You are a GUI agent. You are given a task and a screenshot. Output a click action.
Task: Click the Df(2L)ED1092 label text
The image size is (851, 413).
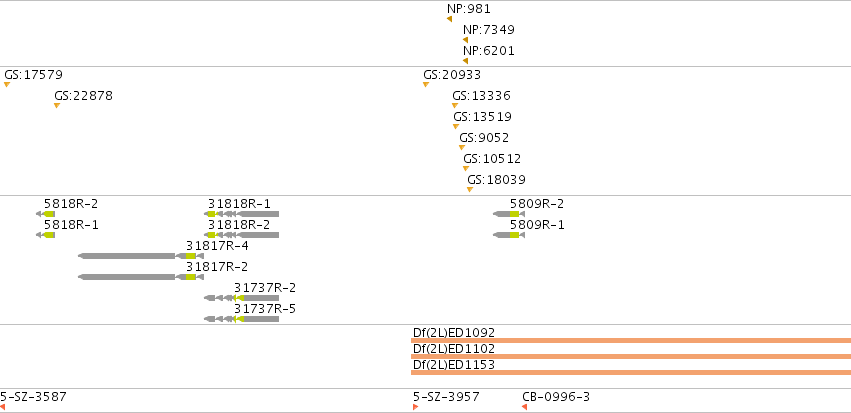click(x=454, y=333)
